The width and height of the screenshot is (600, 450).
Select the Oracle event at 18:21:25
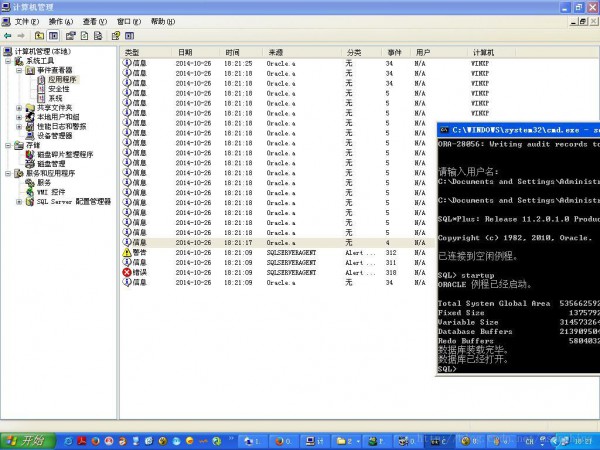(x=360, y=63)
